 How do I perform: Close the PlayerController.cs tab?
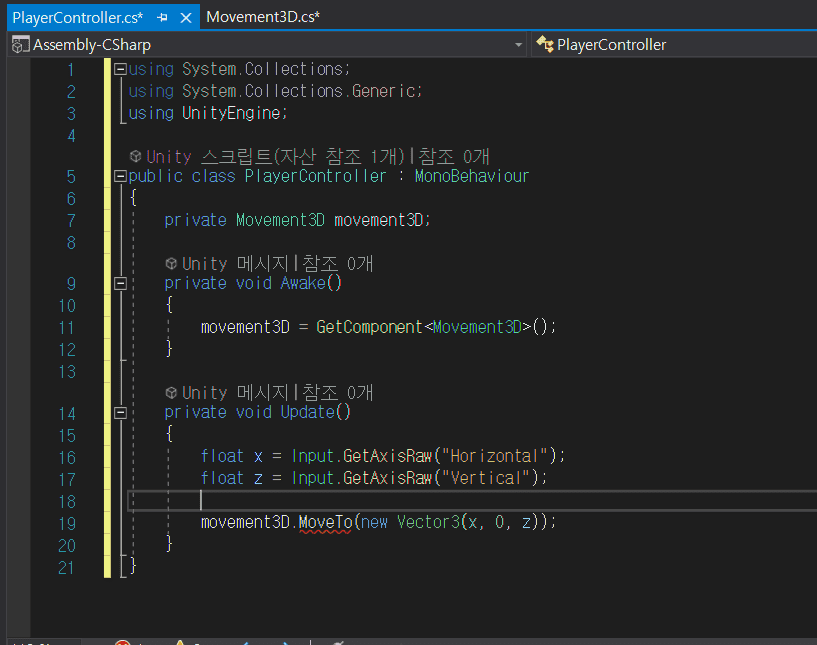tap(184, 17)
